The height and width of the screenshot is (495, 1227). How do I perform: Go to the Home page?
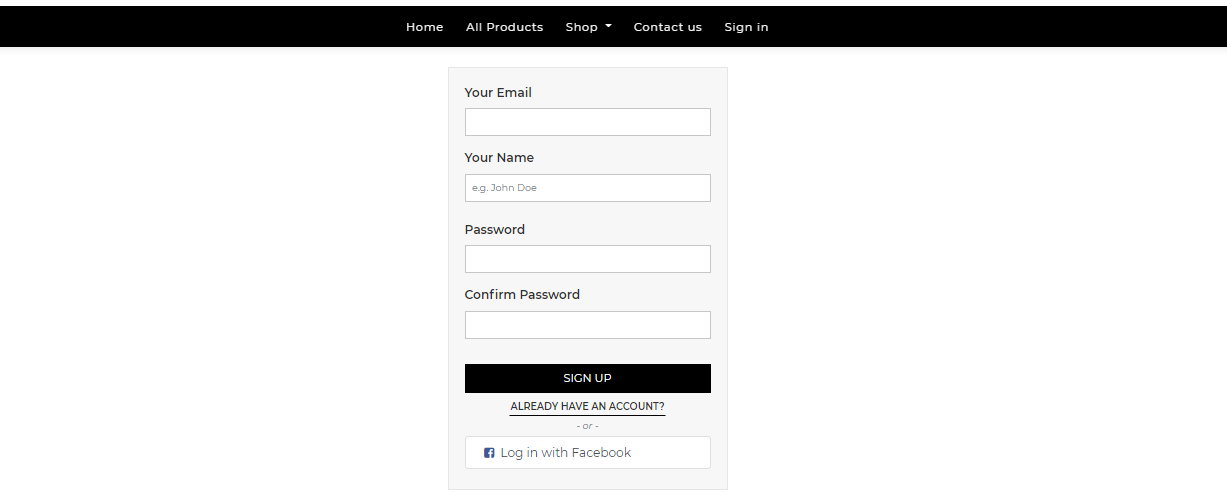pyautogui.click(x=424, y=27)
